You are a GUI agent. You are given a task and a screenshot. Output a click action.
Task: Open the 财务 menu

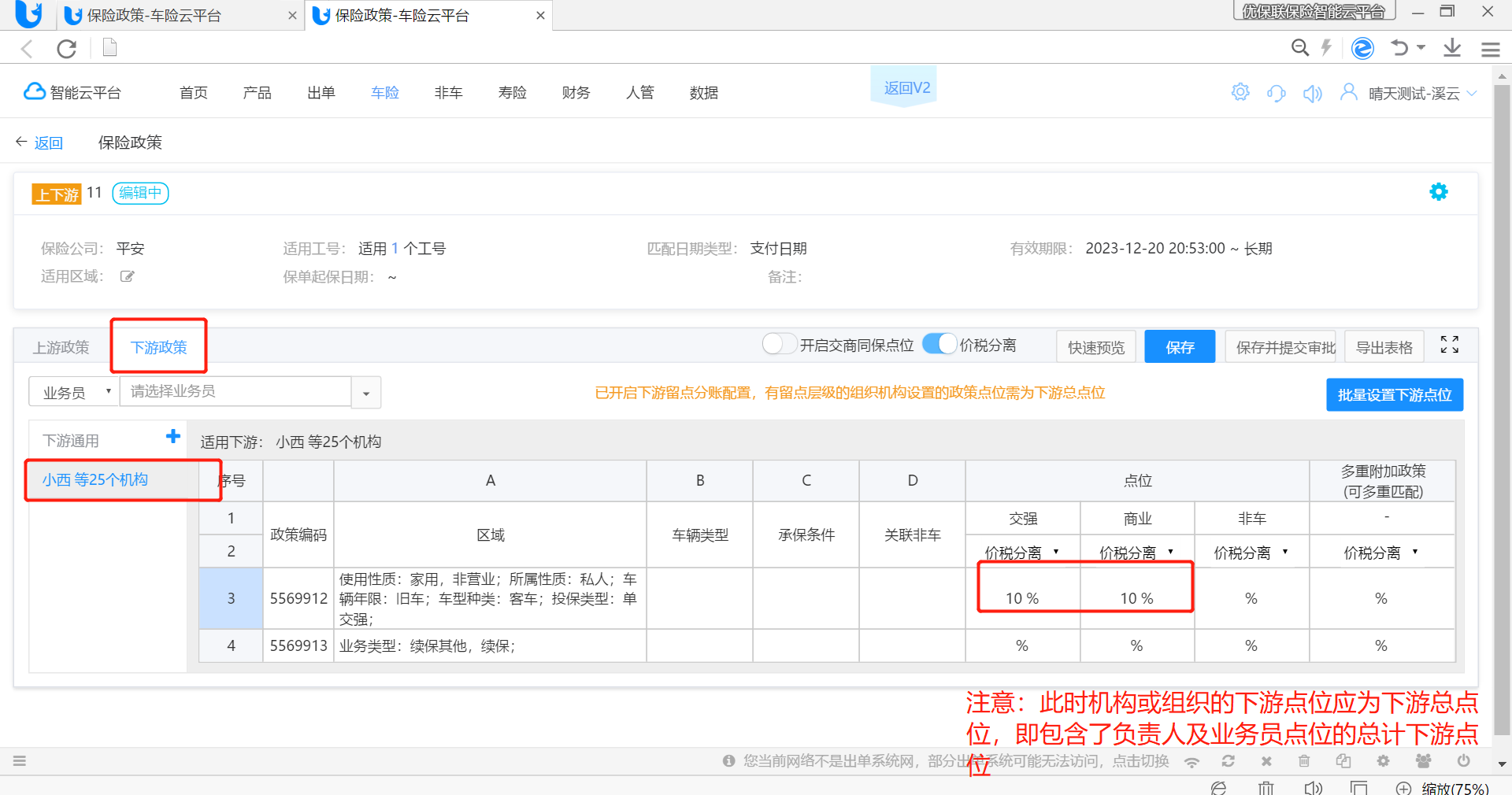coord(576,93)
